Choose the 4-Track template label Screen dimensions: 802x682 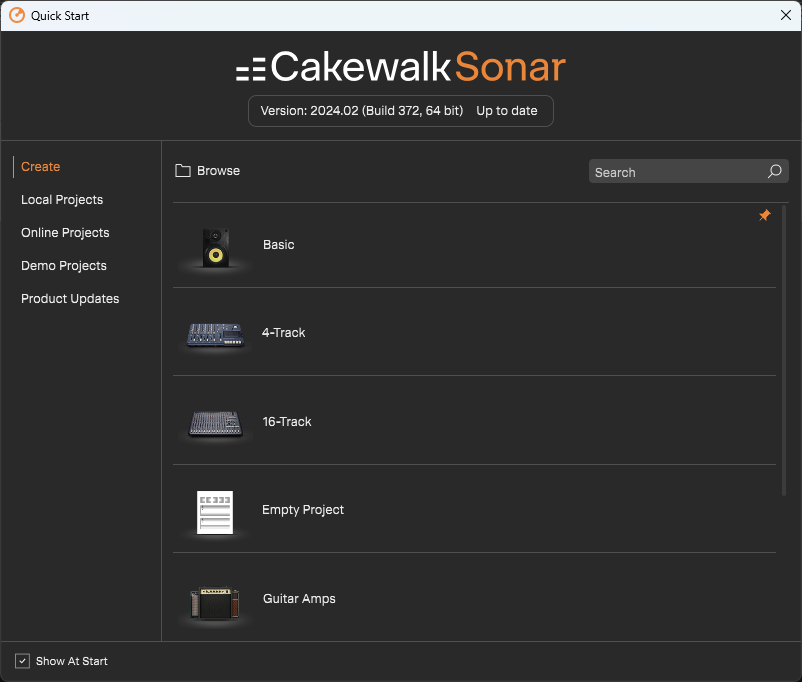[283, 333]
